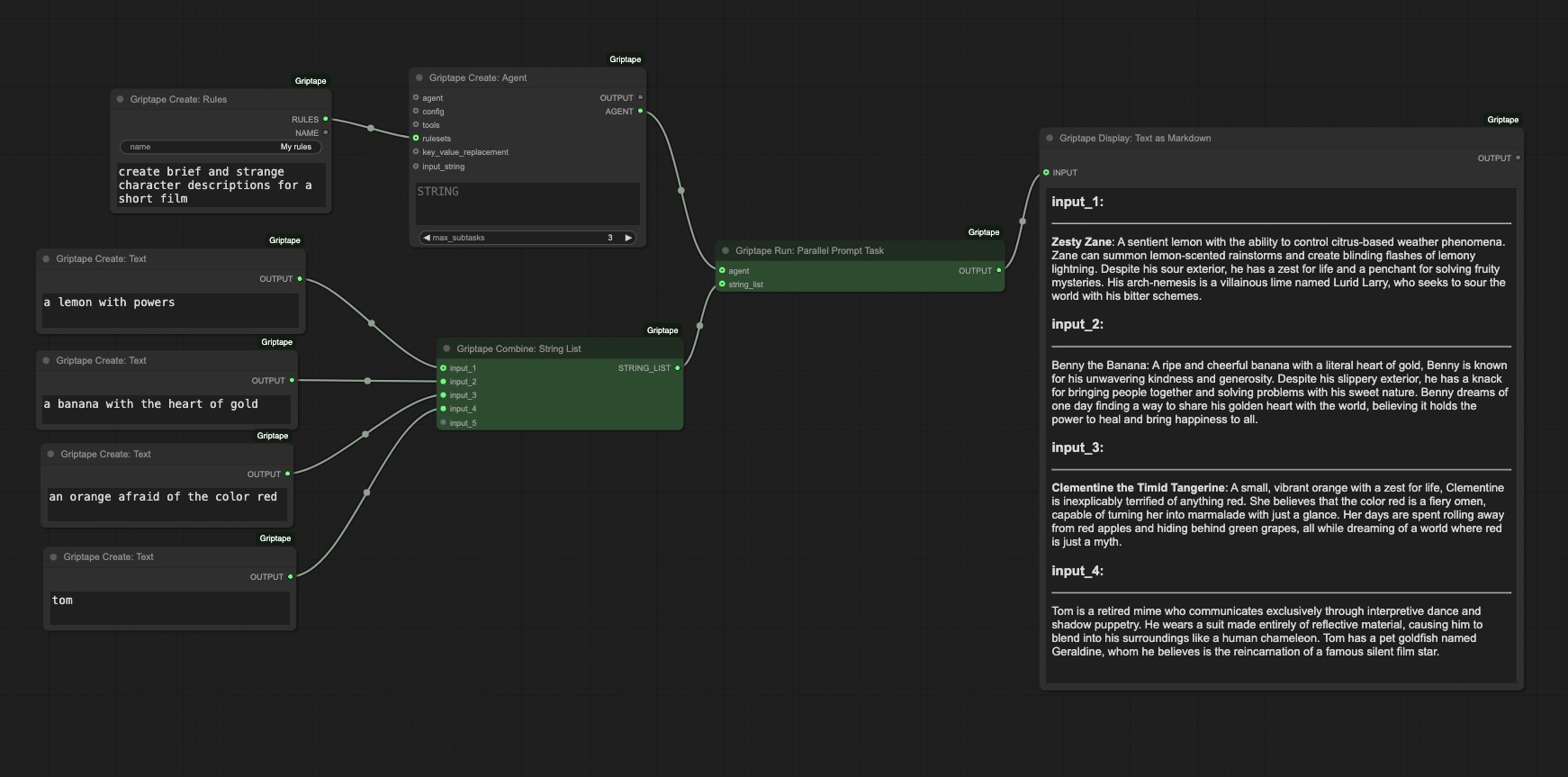Click the 'Griptape Run: Parallel Prompt Task' title
Image resolution: width=1568 pixels, height=777 pixels.
point(809,250)
